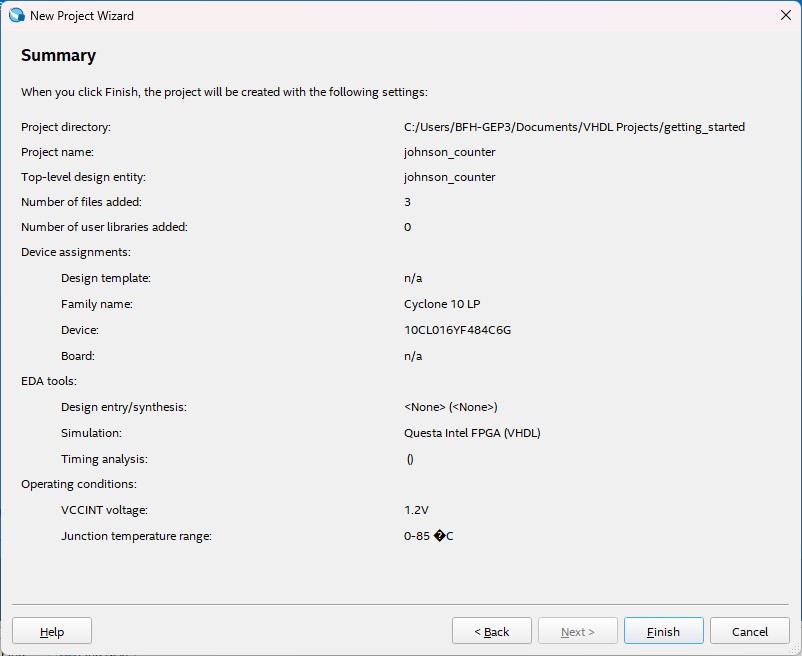Click the greyed-out Next button
This screenshot has height=656, width=802.
pos(577,631)
